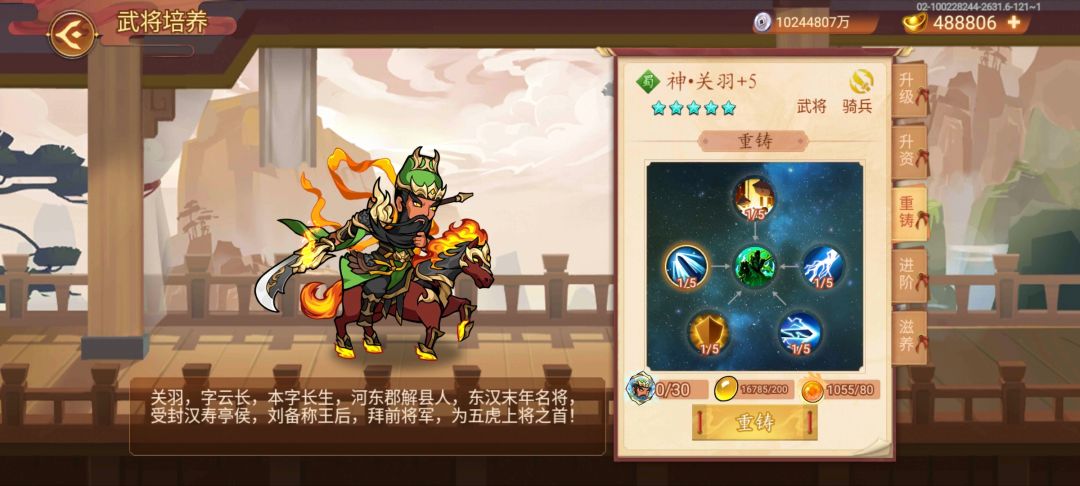The height and width of the screenshot is (486, 1080).
Task: Select the center green warrior node
Action: click(755, 267)
